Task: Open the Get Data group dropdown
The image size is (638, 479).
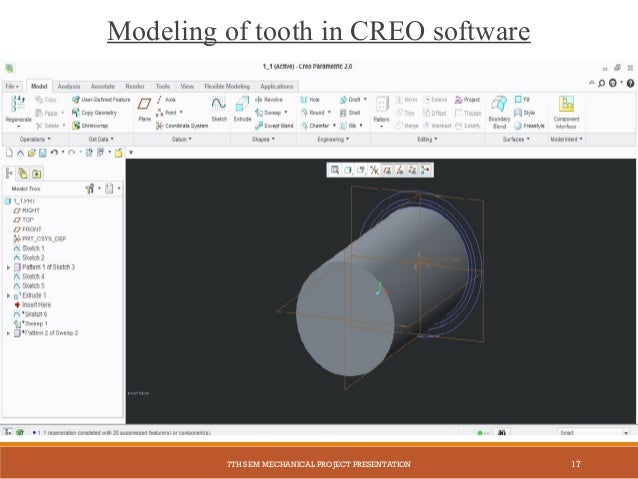Action: pyautogui.click(x=101, y=139)
